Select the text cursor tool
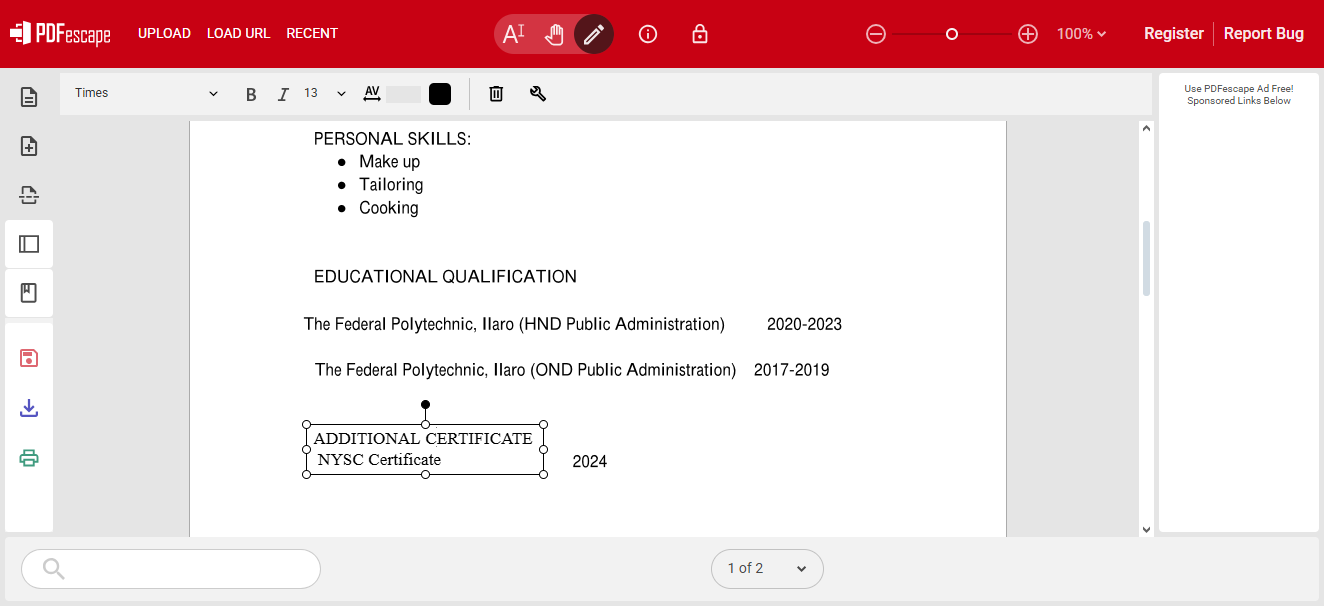The height and width of the screenshot is (606, 1324). click(x=514, y=34)
